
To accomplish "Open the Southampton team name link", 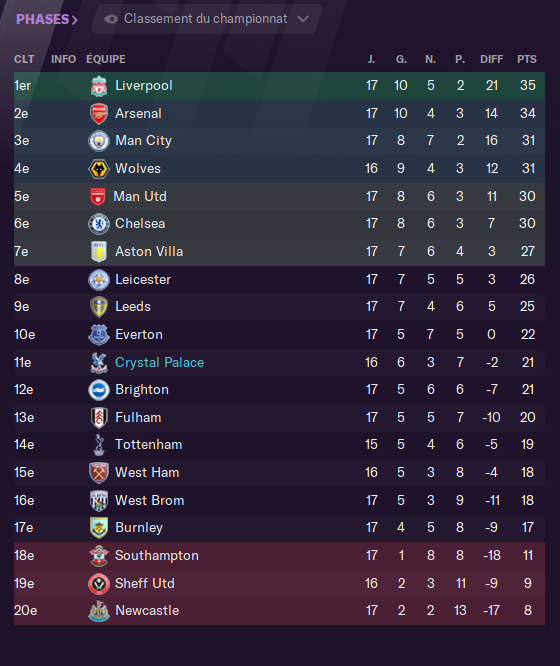I will click(x=157, y=556).
